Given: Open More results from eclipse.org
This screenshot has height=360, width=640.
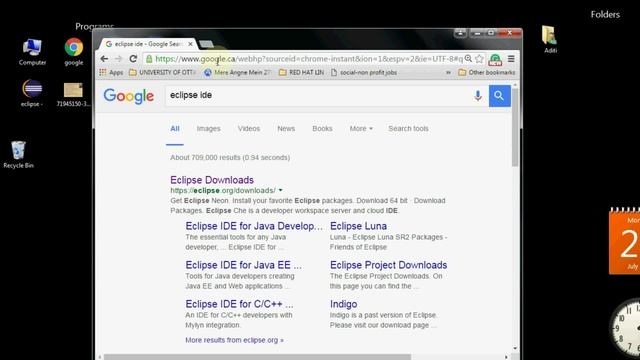Looking at the screenshot, I should pos(234,340).
